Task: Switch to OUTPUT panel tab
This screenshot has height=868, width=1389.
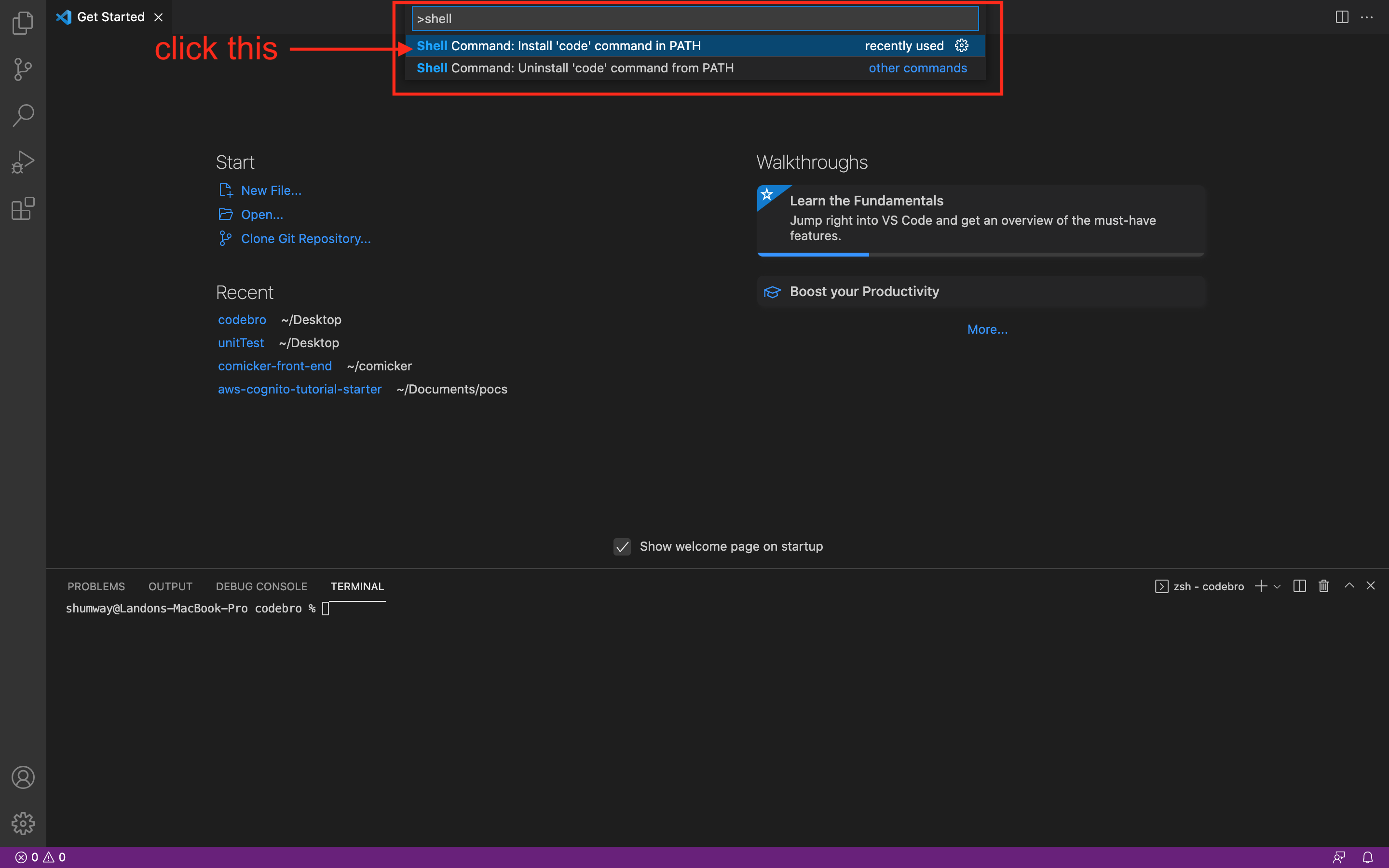Action: (170, 587)
